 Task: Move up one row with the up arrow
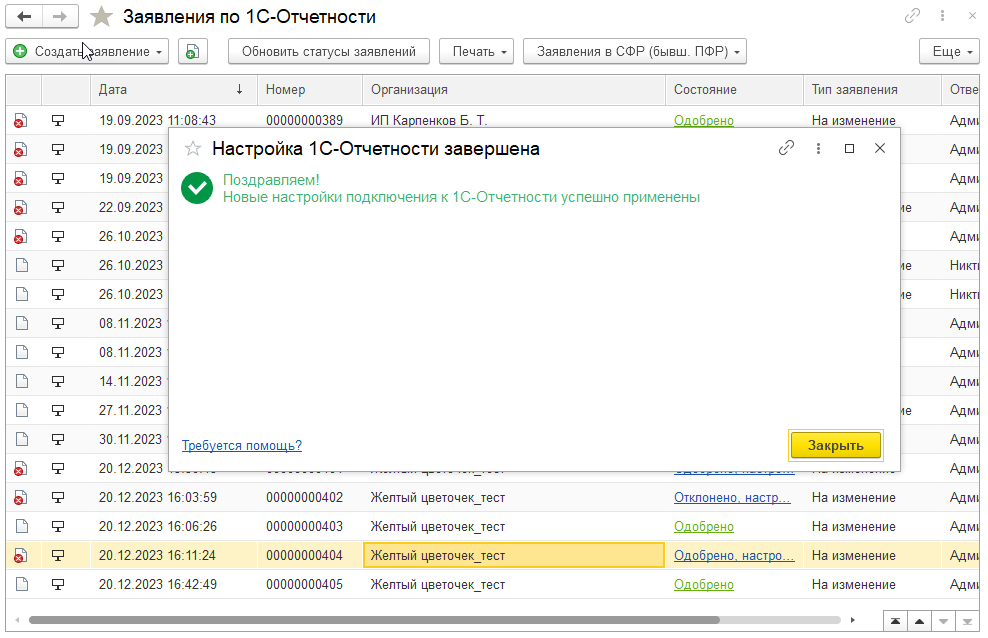click(x=919, y=621)
